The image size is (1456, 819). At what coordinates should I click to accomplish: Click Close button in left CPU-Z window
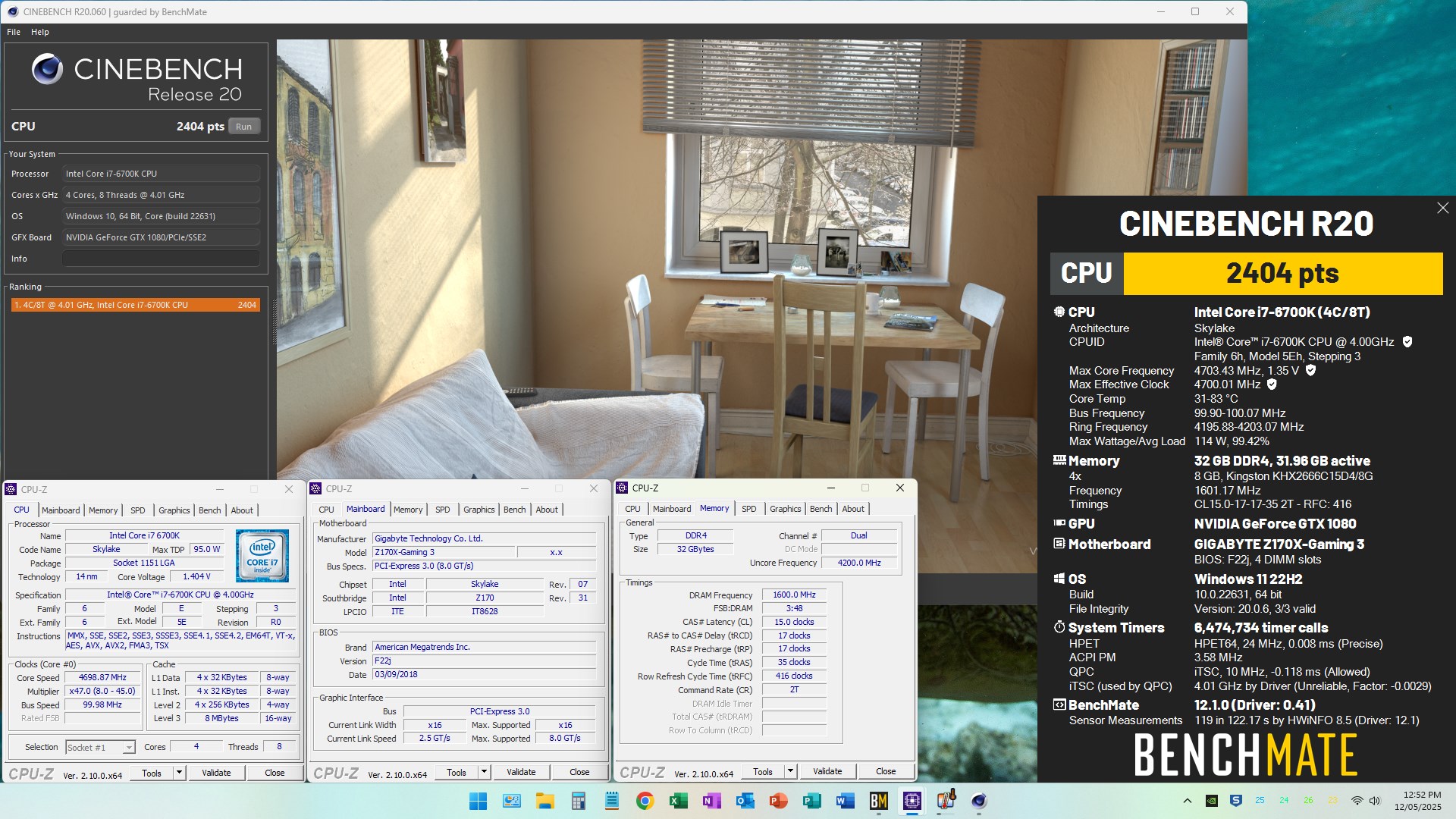pyautogui.click(x=275, y=773)
